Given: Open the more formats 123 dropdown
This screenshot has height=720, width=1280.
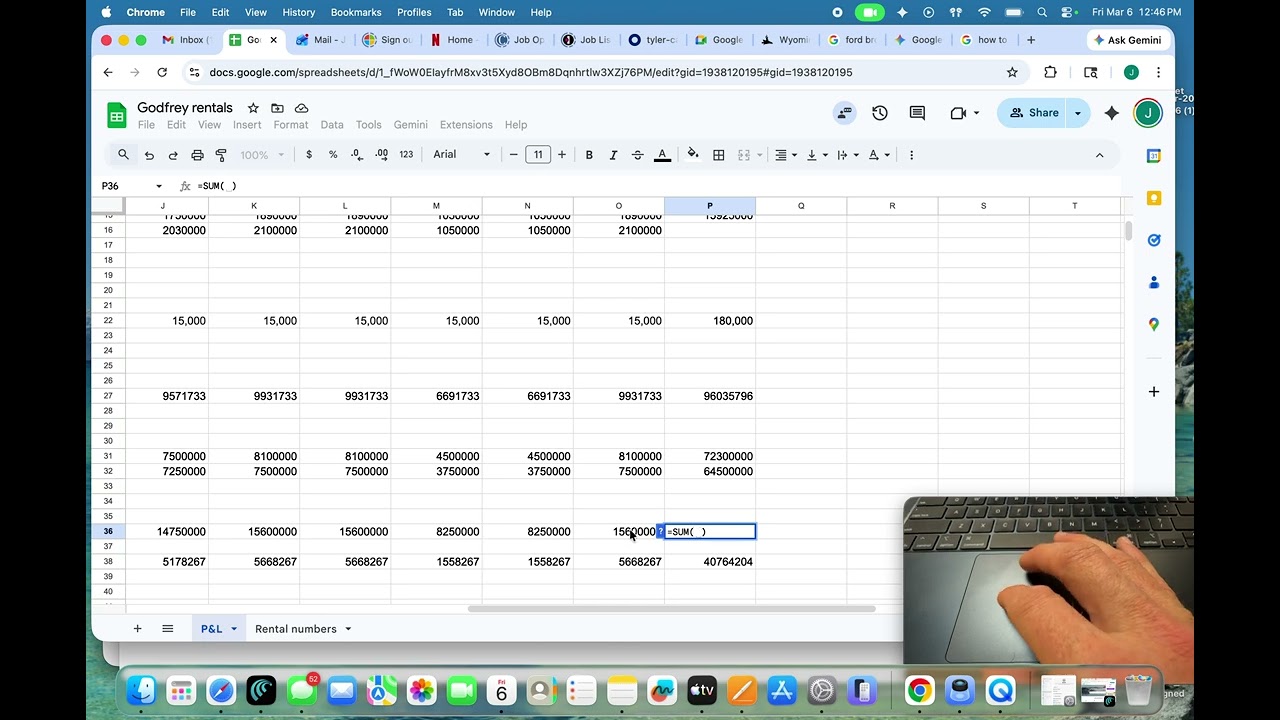Looking at the screenshot, I should coord(406,155).
